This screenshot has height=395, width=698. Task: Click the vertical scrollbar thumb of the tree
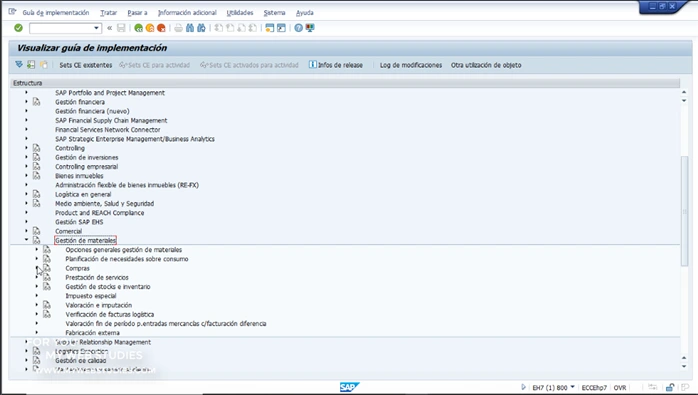[x=684, y=211]
